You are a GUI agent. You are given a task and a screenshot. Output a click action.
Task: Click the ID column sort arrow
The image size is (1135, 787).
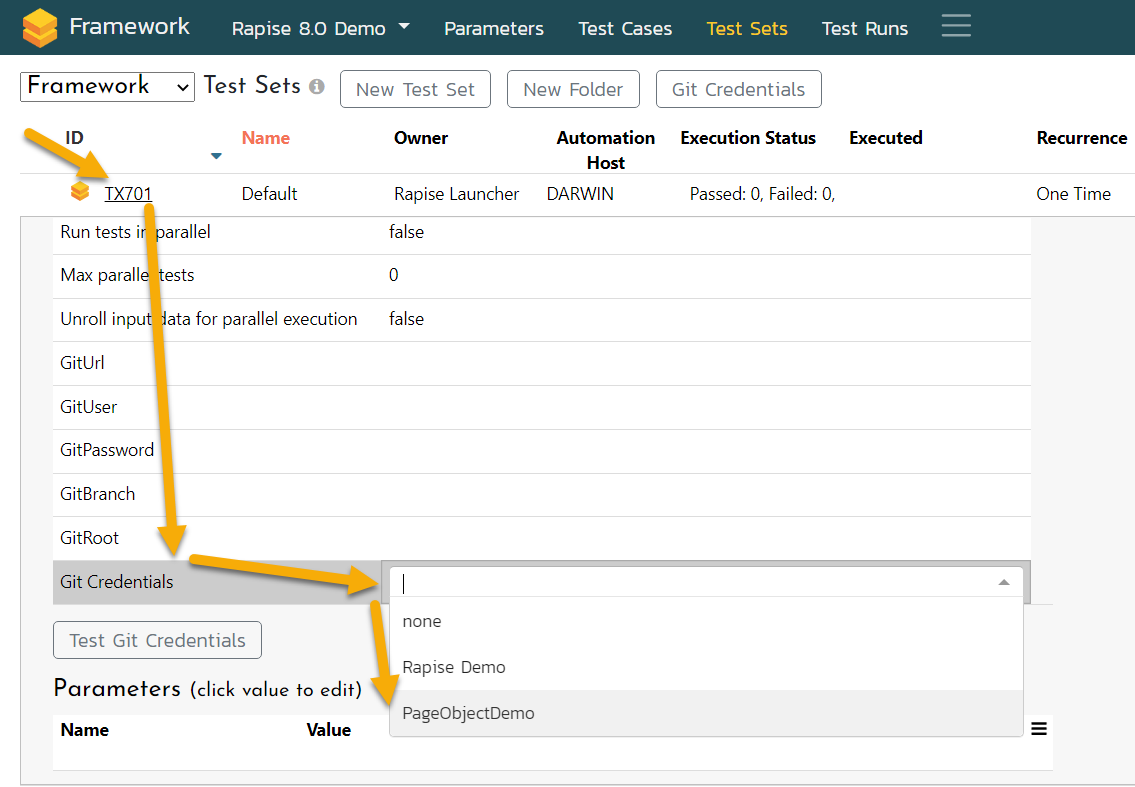tap(216, 156)
